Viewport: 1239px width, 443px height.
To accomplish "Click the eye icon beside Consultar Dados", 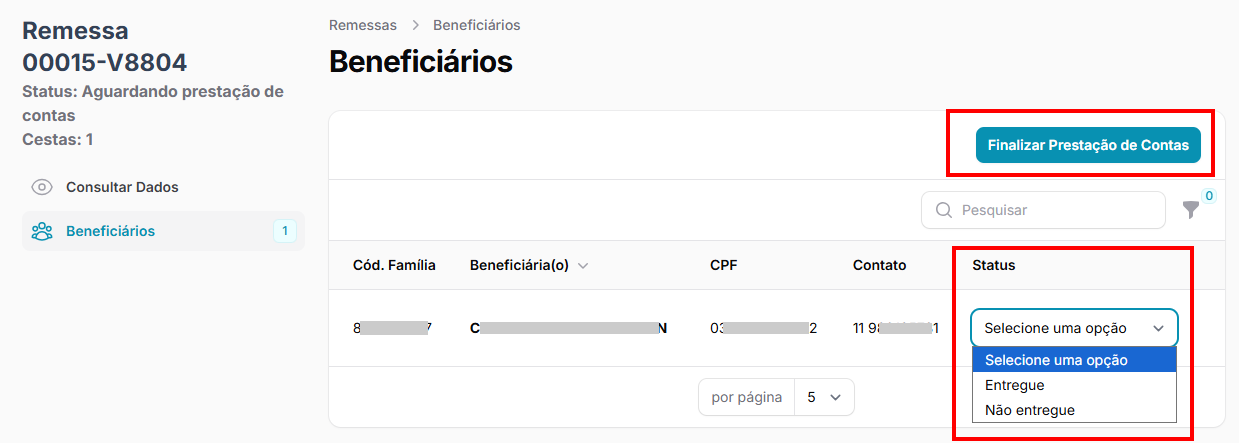I will [x=41, y=187].
